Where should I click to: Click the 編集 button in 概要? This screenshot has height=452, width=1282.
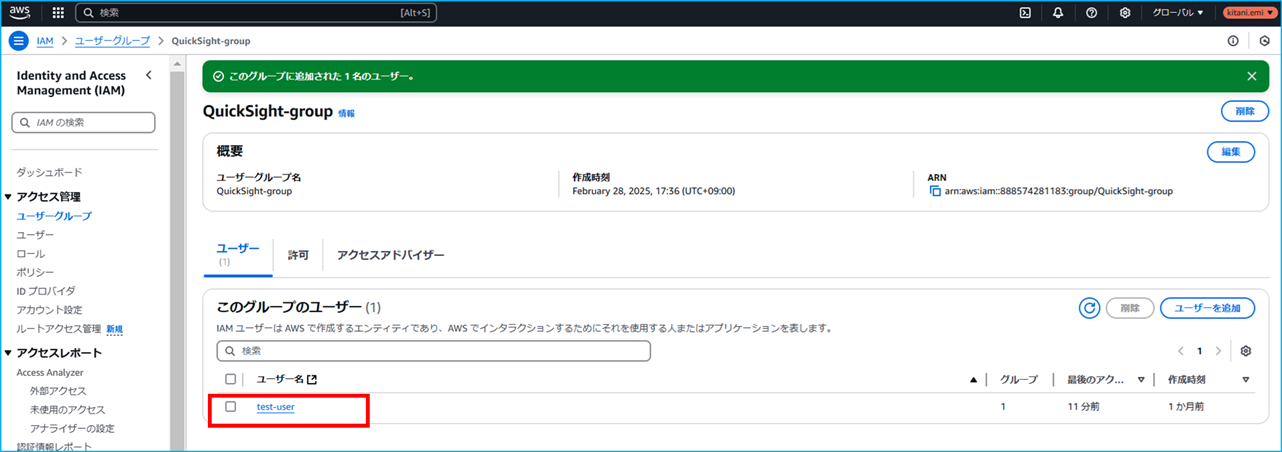click(x=1231, y=152)
